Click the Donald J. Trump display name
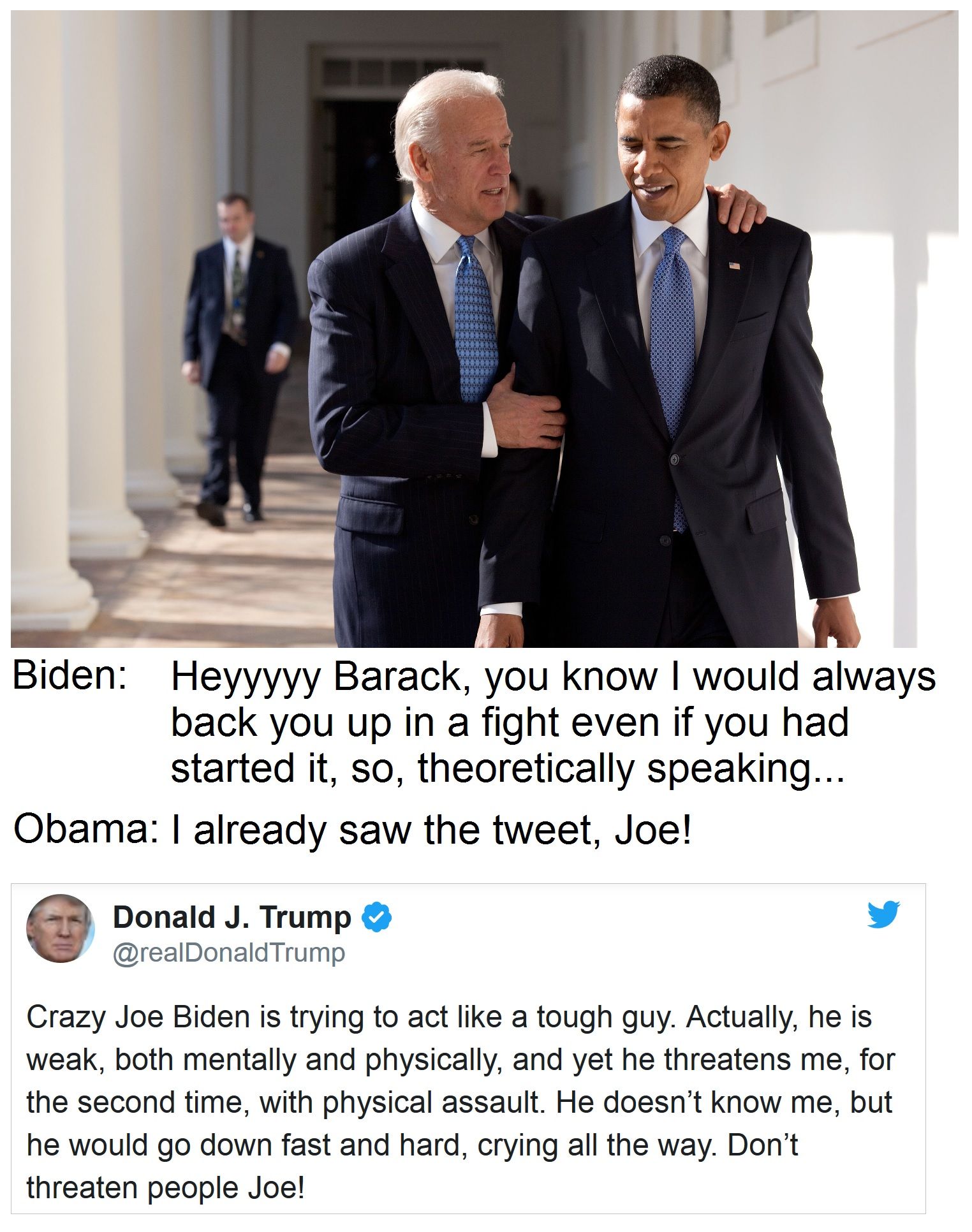Screen dimensions: 972x1232 (232, 918)
